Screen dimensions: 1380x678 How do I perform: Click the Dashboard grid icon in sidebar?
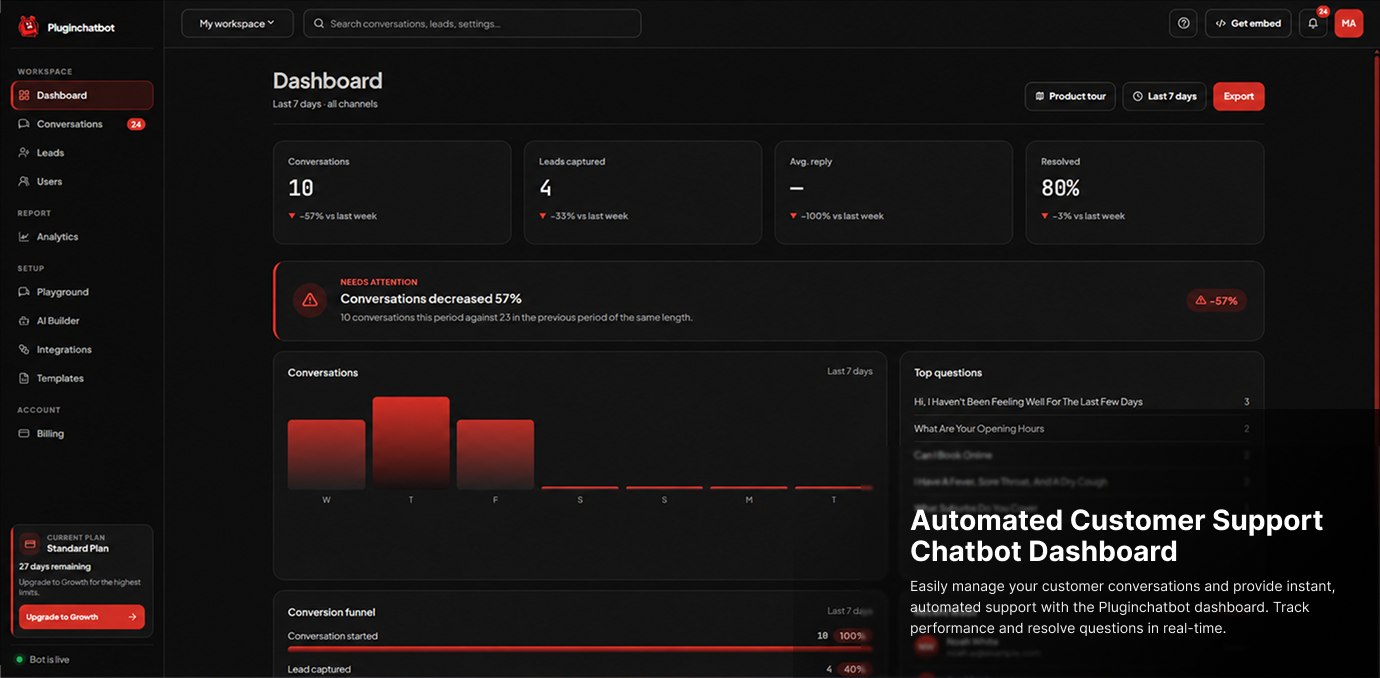[24, 95]
